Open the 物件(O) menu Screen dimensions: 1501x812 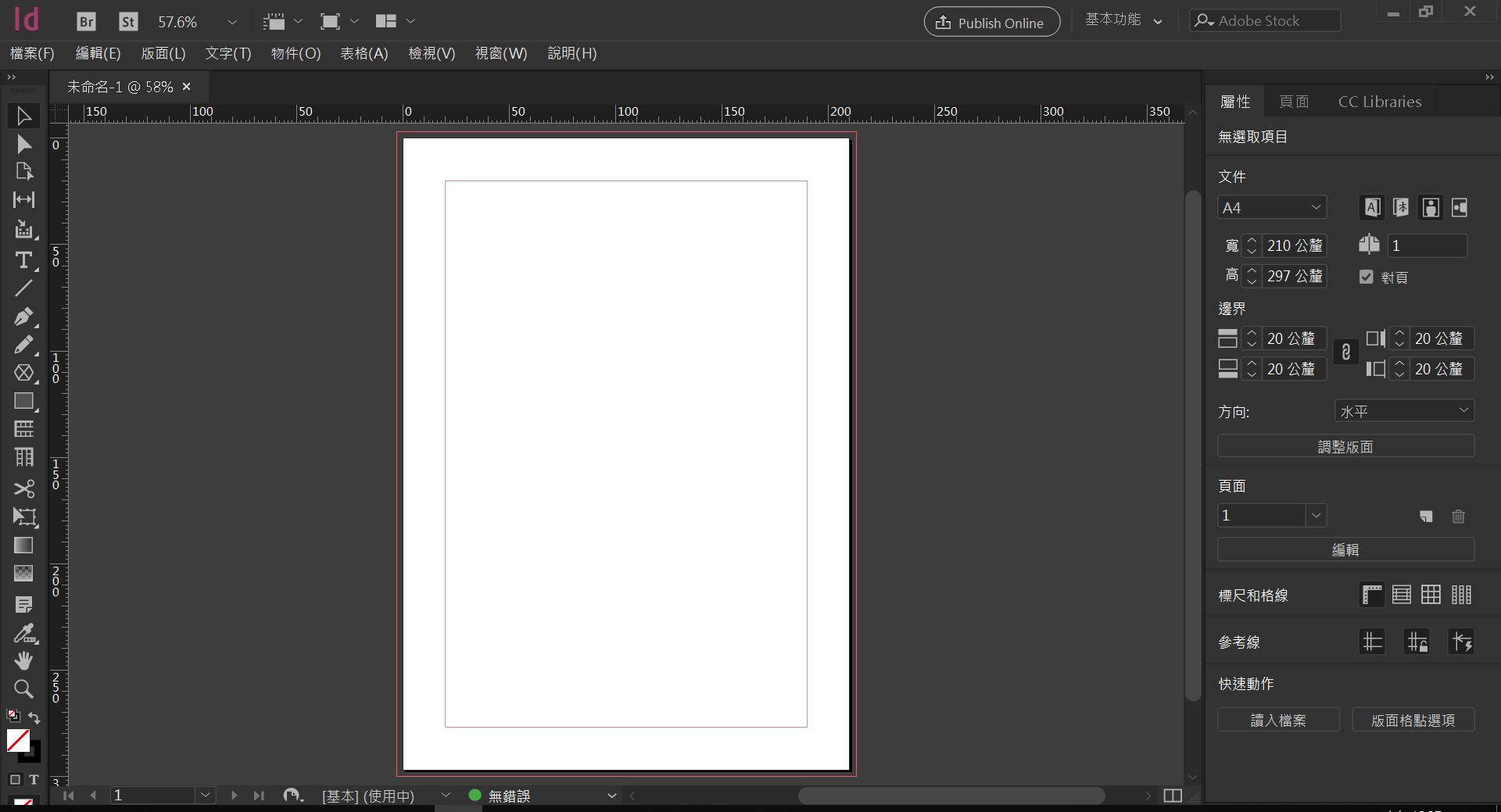point(296,53)
